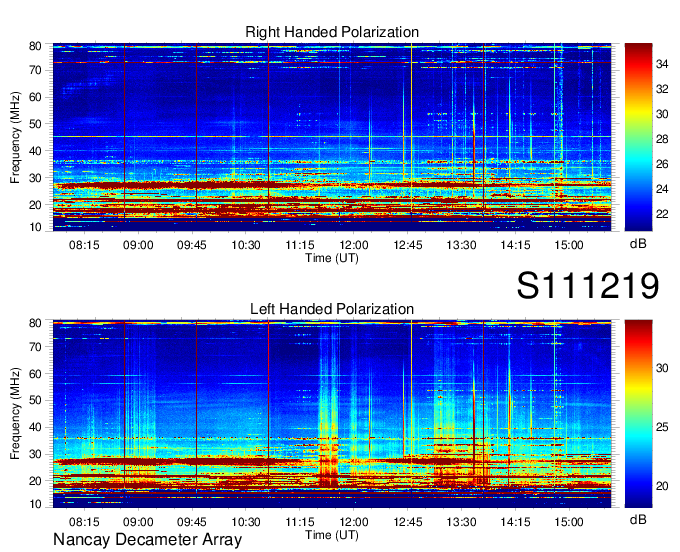Click 15:00 tick under Left Handed plot
The width and height of the screenshot is (680, 552).
(569, 522)
